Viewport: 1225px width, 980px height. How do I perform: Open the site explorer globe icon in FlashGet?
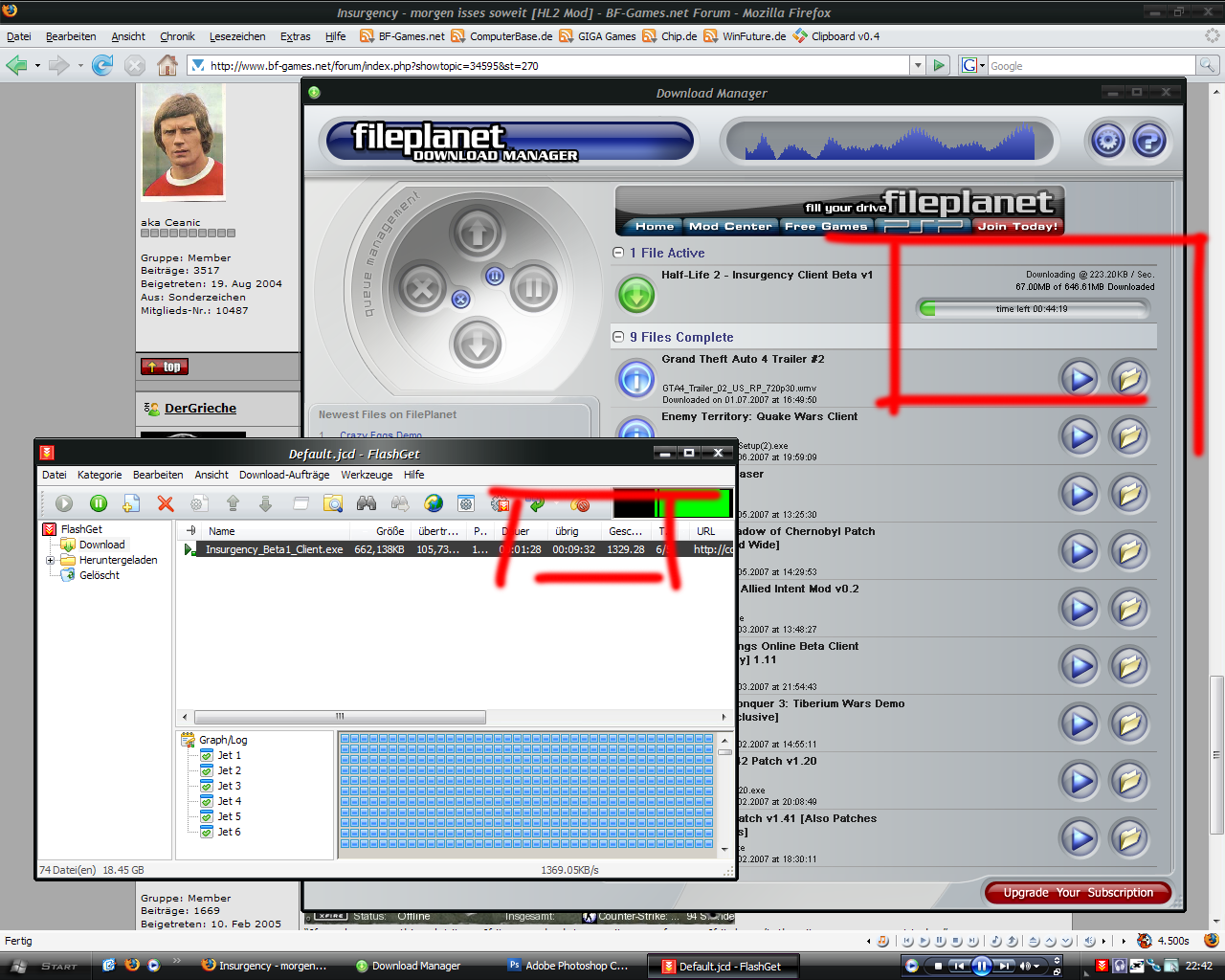tap(434, 503)
